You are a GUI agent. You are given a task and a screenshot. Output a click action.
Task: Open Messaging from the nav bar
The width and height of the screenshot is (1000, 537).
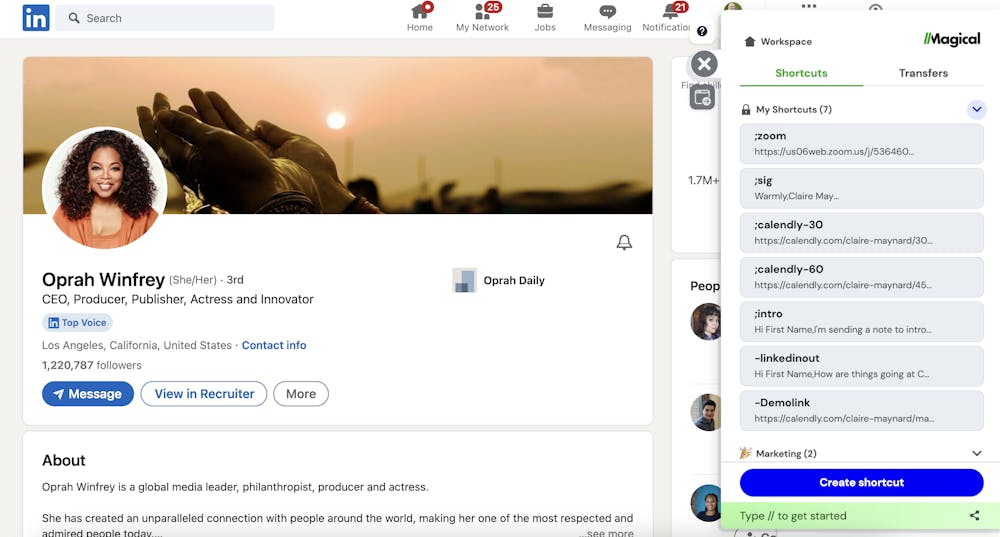tap(607, 17)
